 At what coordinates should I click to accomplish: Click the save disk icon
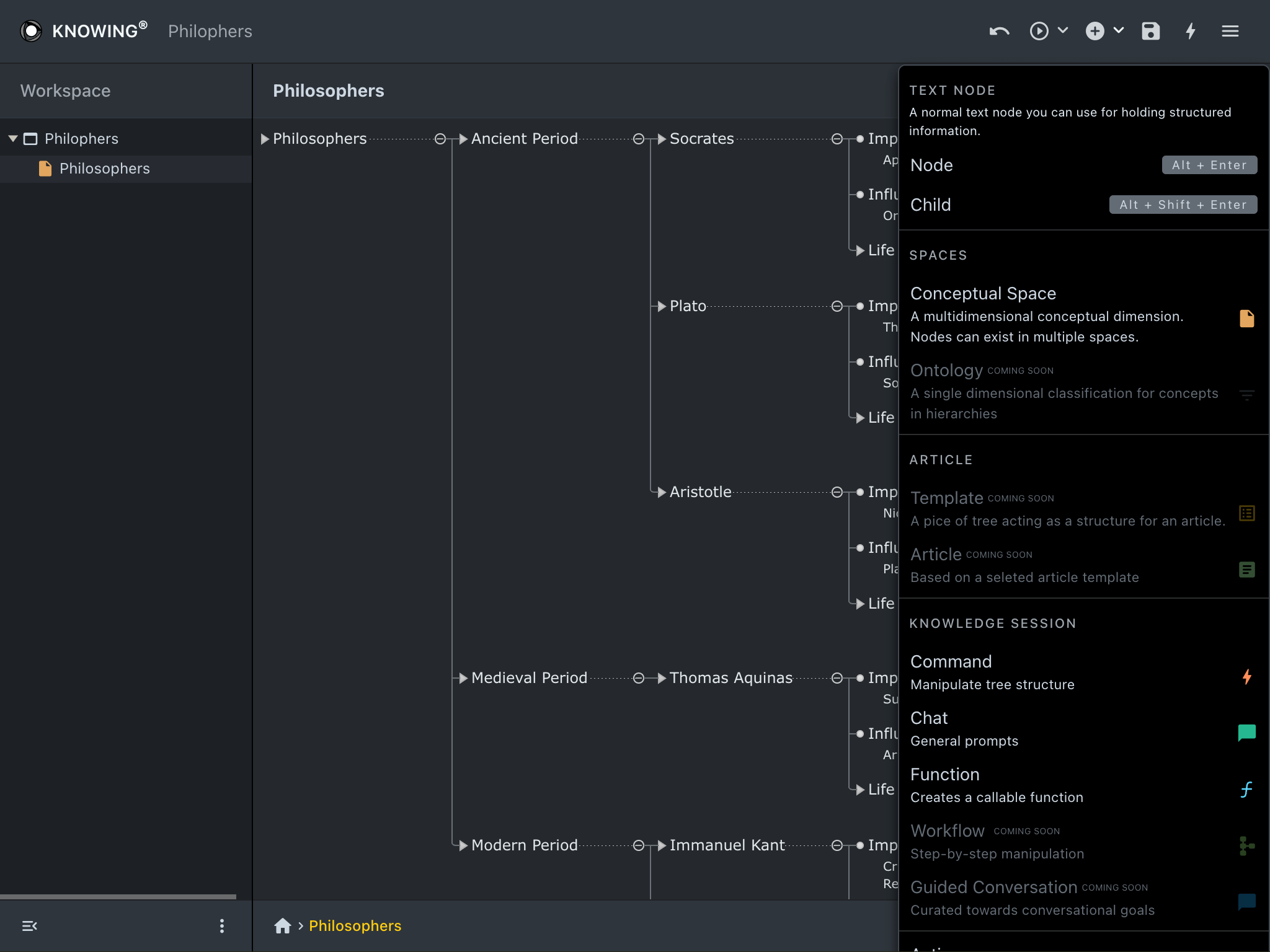pos(1150,31)
